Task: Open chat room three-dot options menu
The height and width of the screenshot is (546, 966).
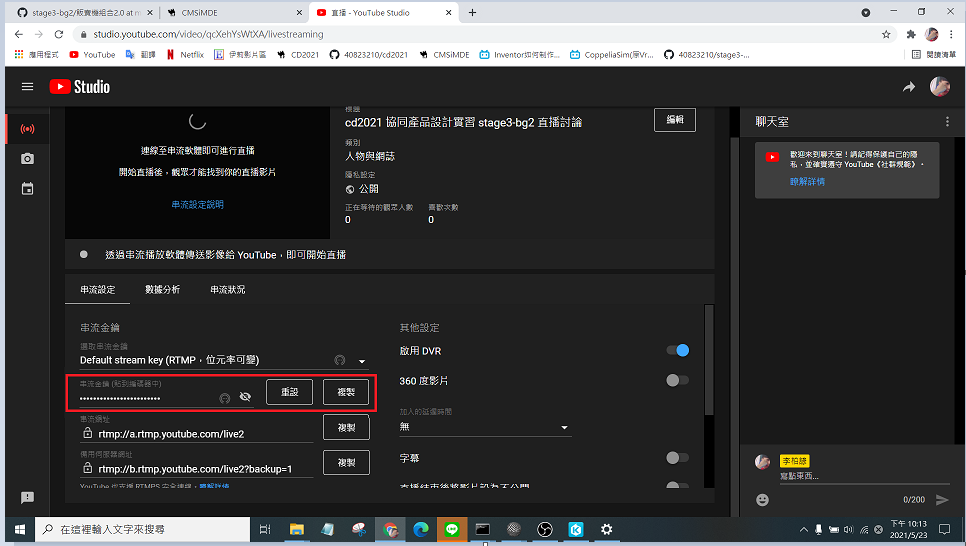Action: [x=947, y=122]
